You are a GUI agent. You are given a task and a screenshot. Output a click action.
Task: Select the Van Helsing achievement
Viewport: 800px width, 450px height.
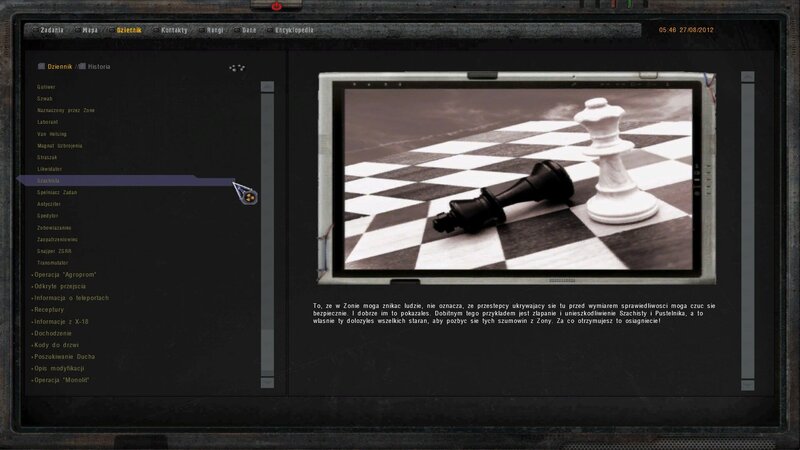tap(51, 133)
